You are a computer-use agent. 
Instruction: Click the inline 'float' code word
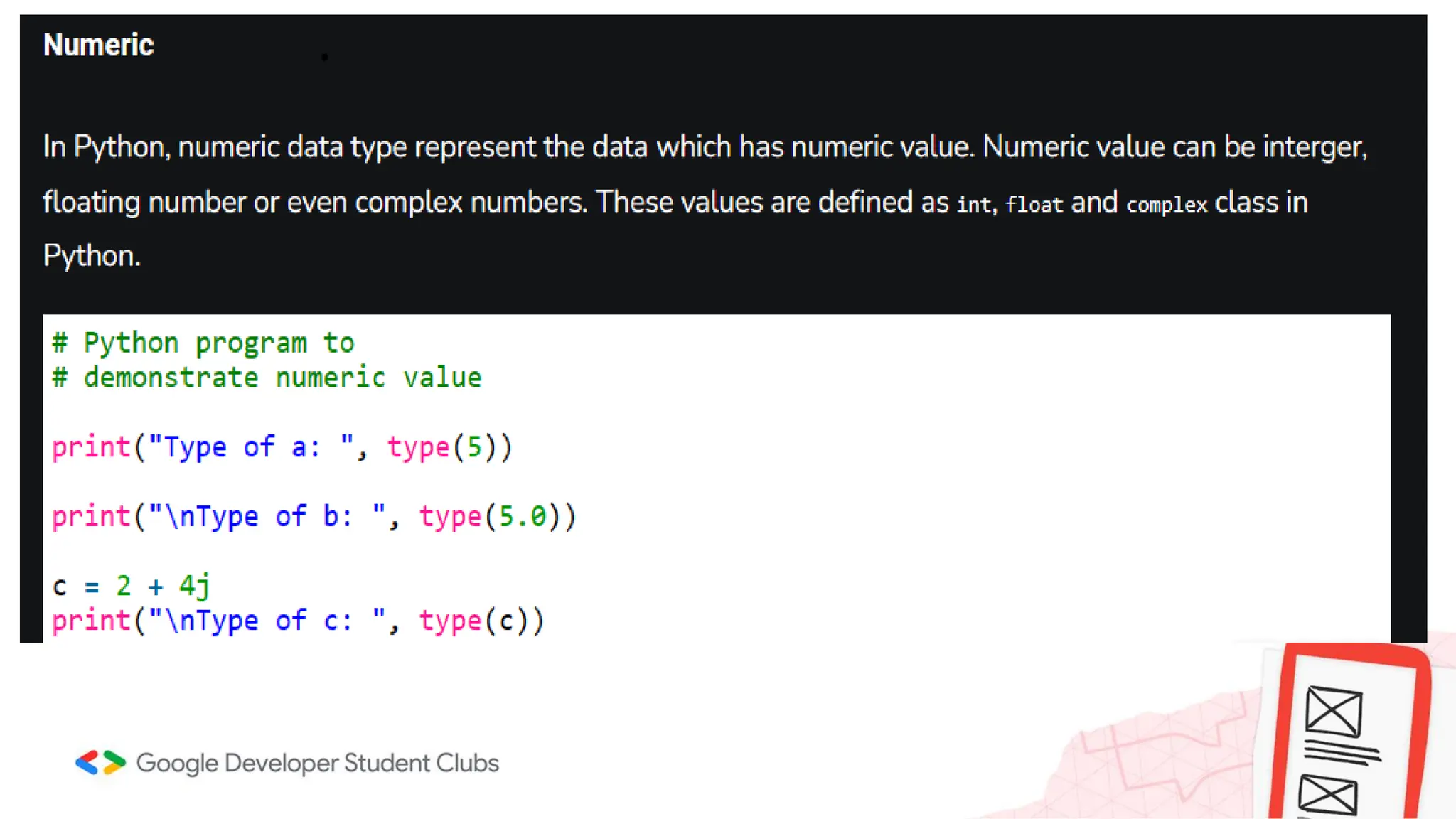[x=1034, y=205]
